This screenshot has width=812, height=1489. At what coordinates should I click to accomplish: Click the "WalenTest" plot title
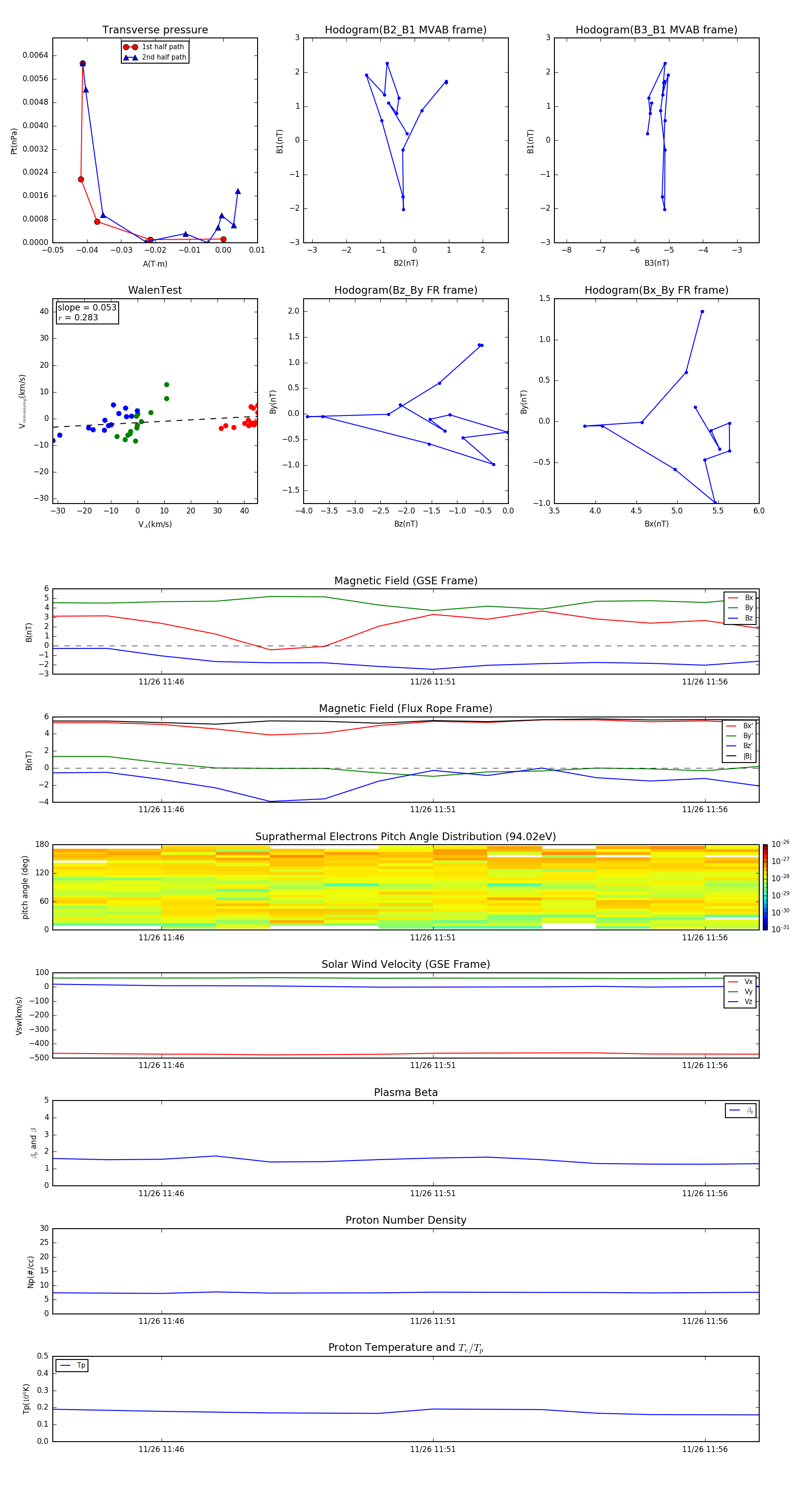pos(155,290)
